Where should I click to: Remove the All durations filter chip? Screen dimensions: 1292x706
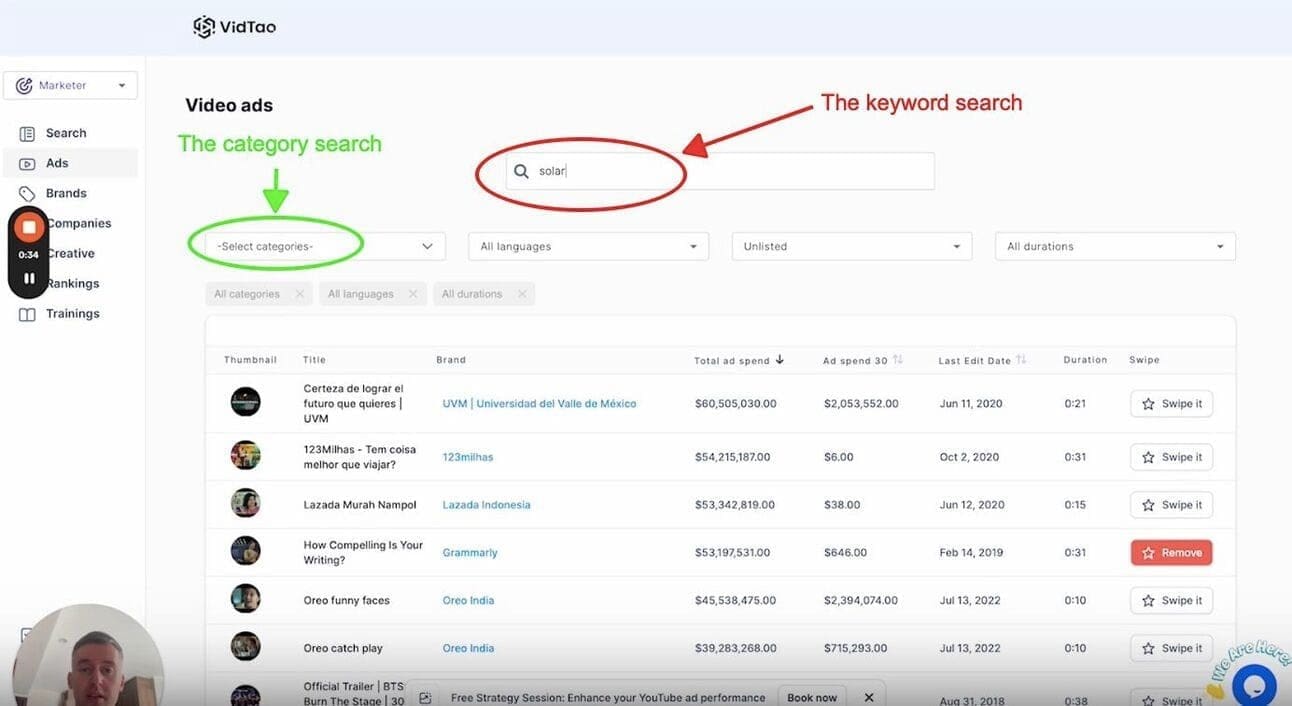point(521,294)
